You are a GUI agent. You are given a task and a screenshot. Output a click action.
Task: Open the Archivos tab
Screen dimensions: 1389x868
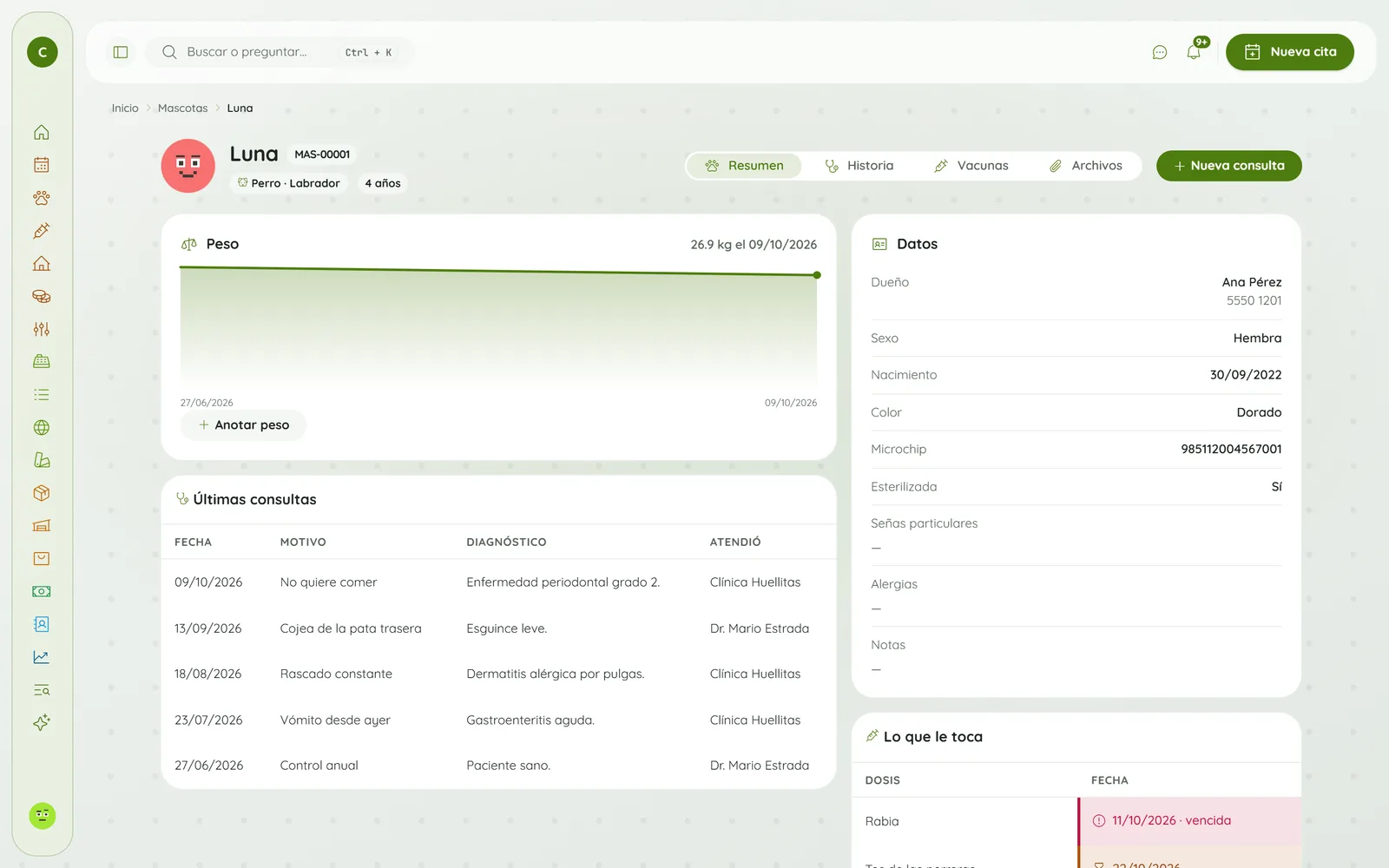click(x=1085, y=166)
